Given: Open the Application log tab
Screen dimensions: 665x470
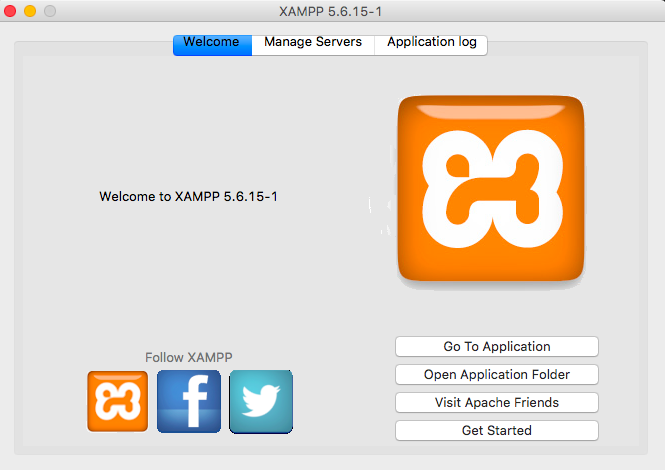Looking at the screenshot, I should pyautogui.click(x=431, y=45).
